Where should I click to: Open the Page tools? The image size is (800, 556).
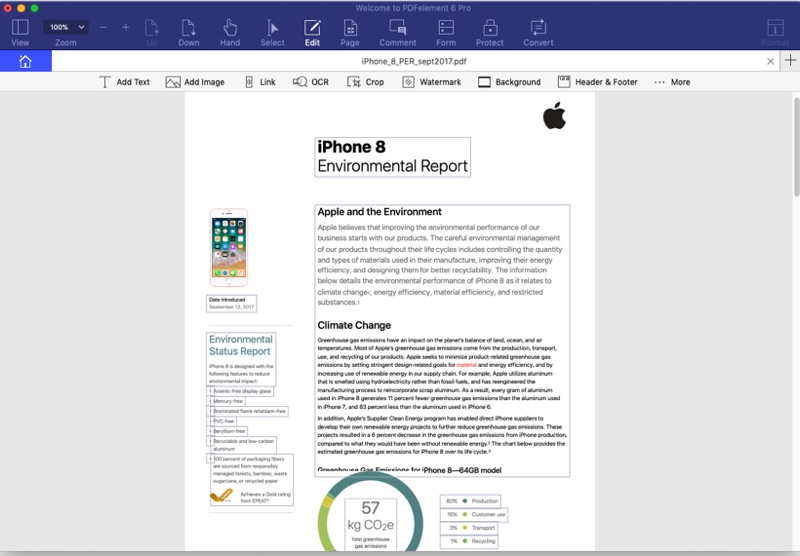350,33
